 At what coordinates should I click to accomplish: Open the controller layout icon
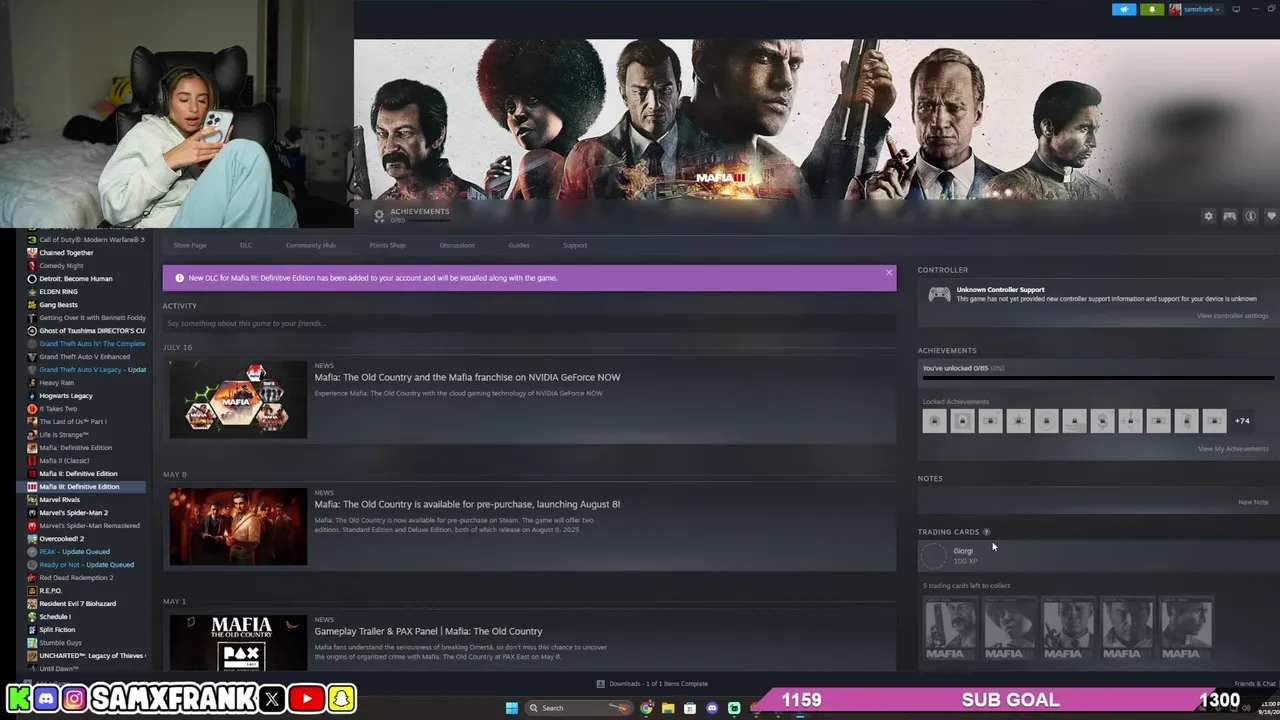(x=1229, y=216)
